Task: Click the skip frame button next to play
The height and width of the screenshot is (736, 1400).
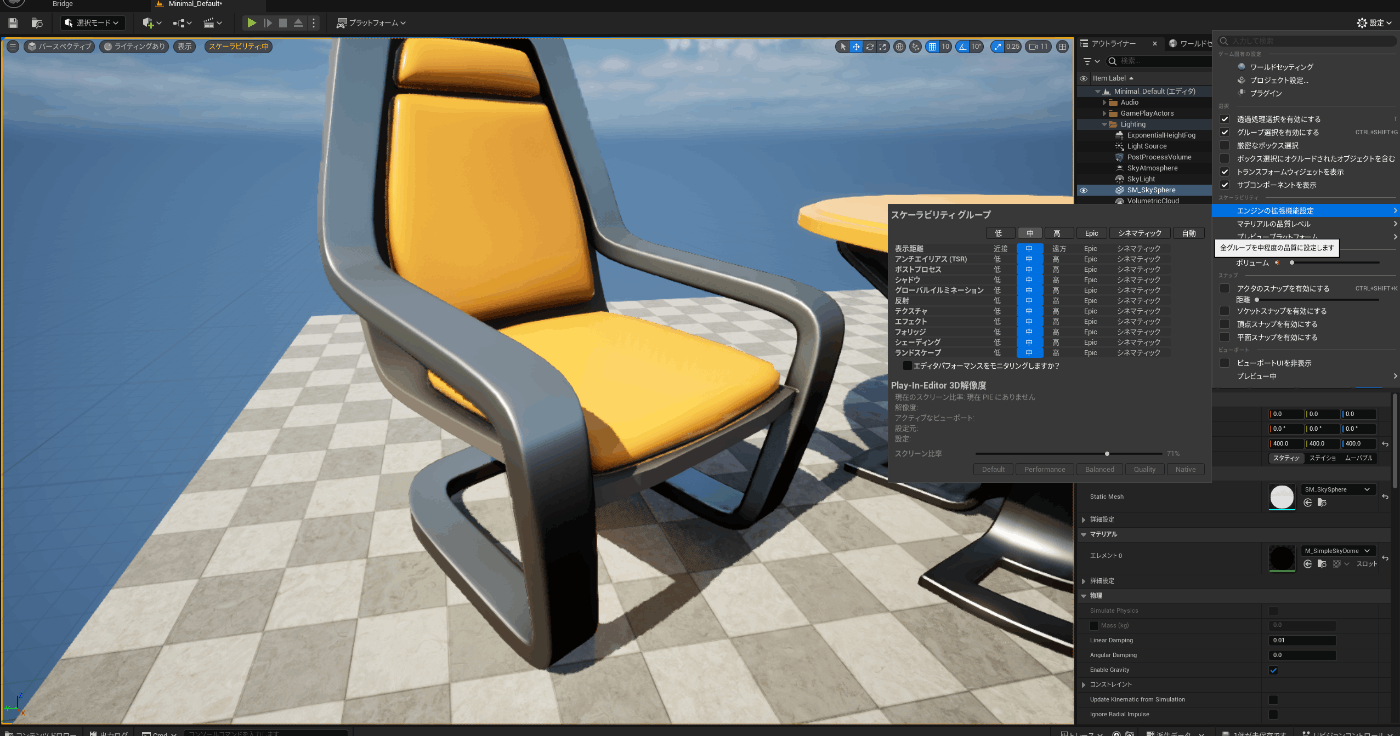Action: [x=268, y=22]
